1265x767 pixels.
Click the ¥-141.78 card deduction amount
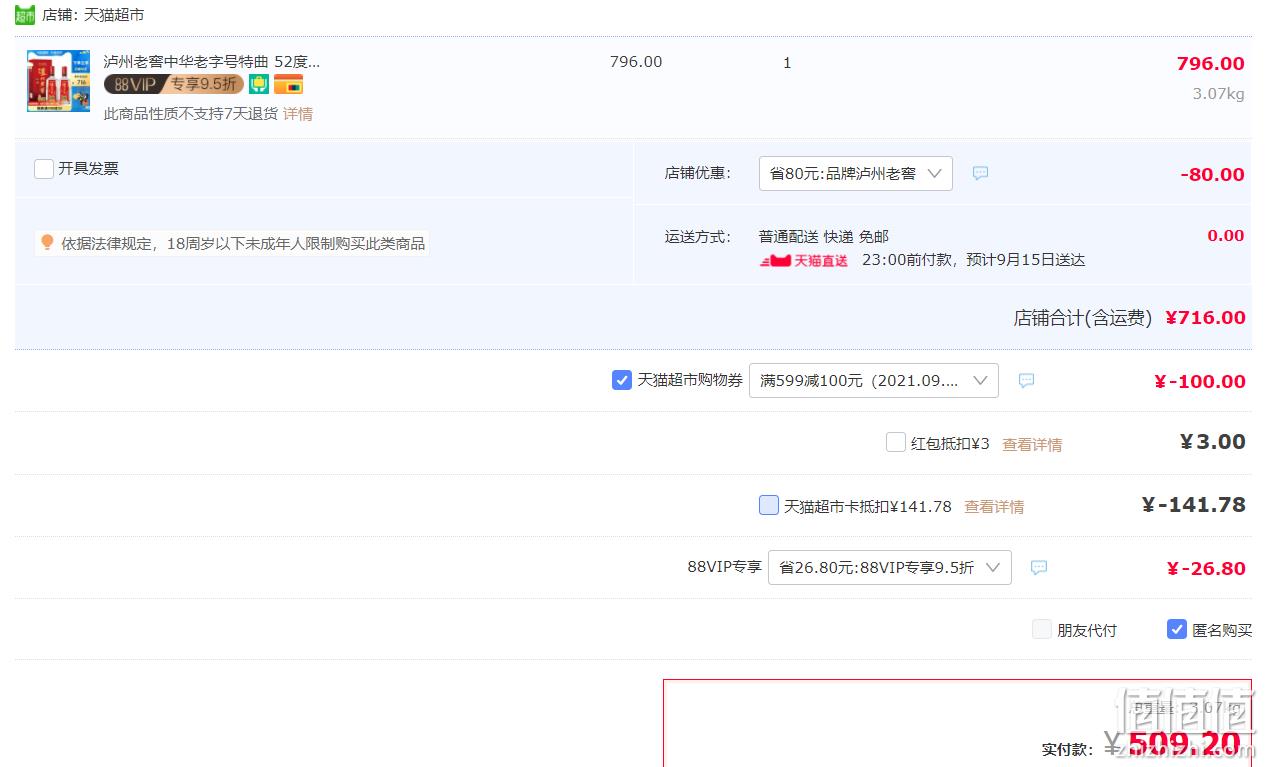click(x=1194, y=504)
